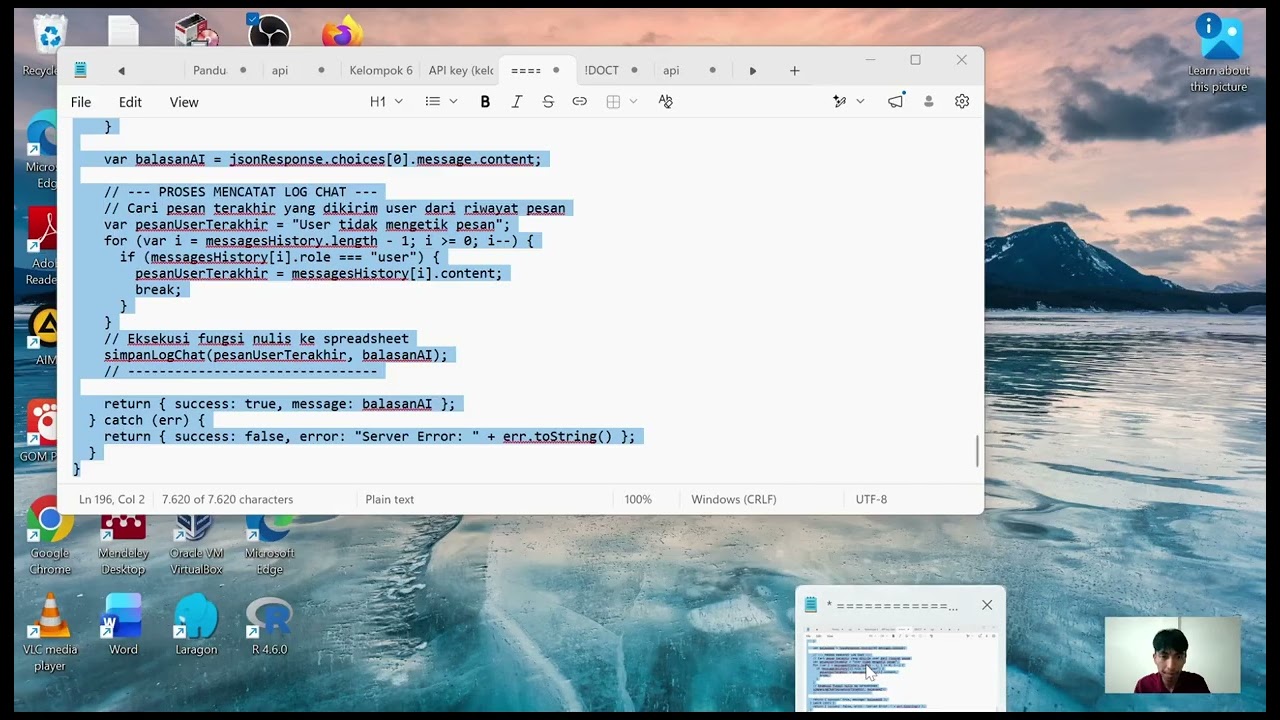The height and width of the screenshot is (720, 1280).
Task: Switch to the Kelompok 6 tab
Action: 381,71
